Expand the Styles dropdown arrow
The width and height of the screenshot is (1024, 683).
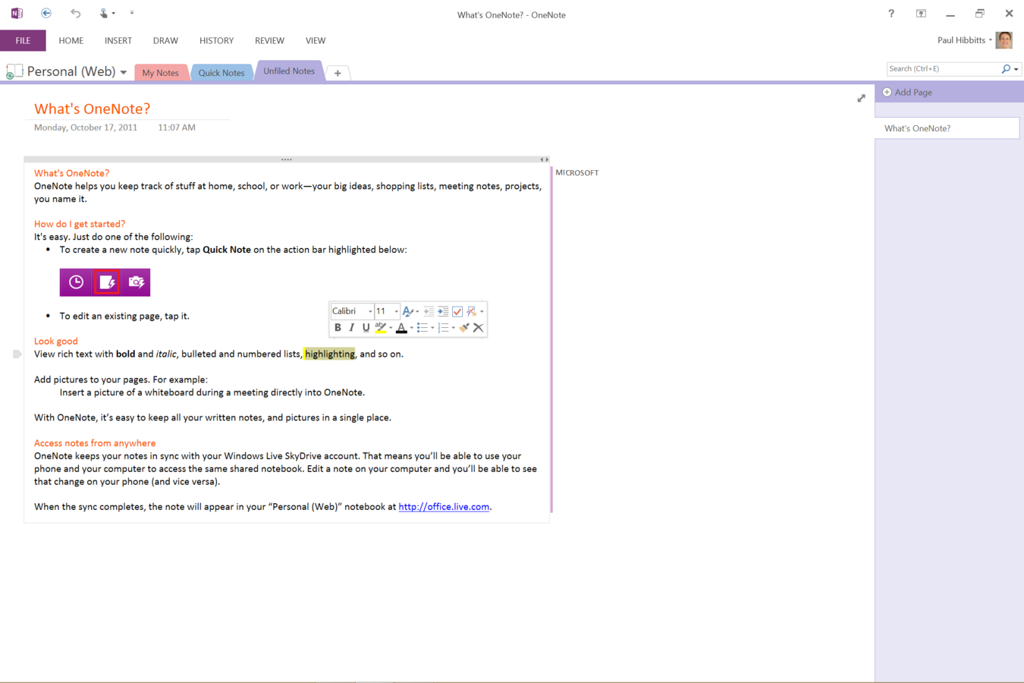click(x=417, y=311)
